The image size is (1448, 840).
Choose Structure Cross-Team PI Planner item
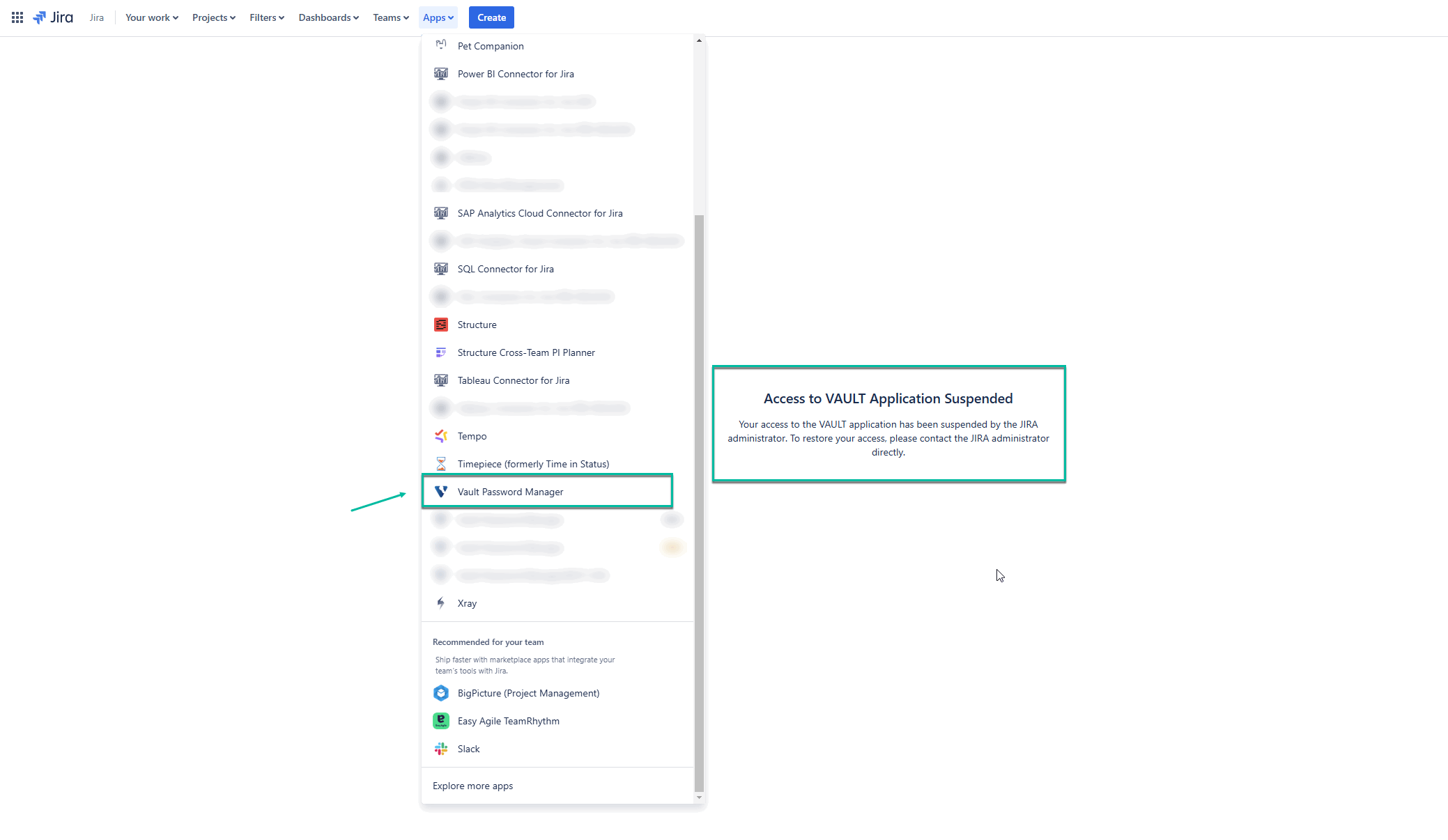[525, 352]
